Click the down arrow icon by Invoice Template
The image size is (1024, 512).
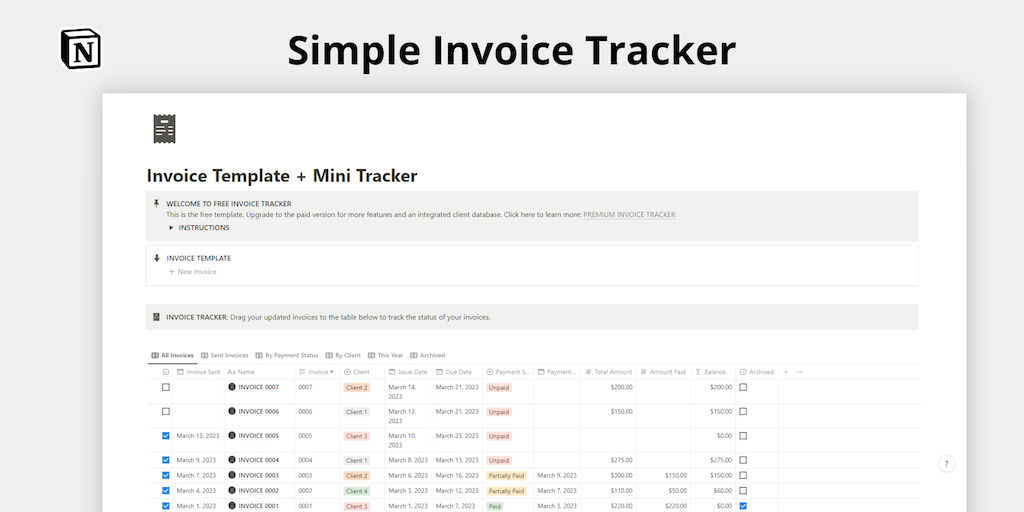pyautogui.click(x=156, y=258)
